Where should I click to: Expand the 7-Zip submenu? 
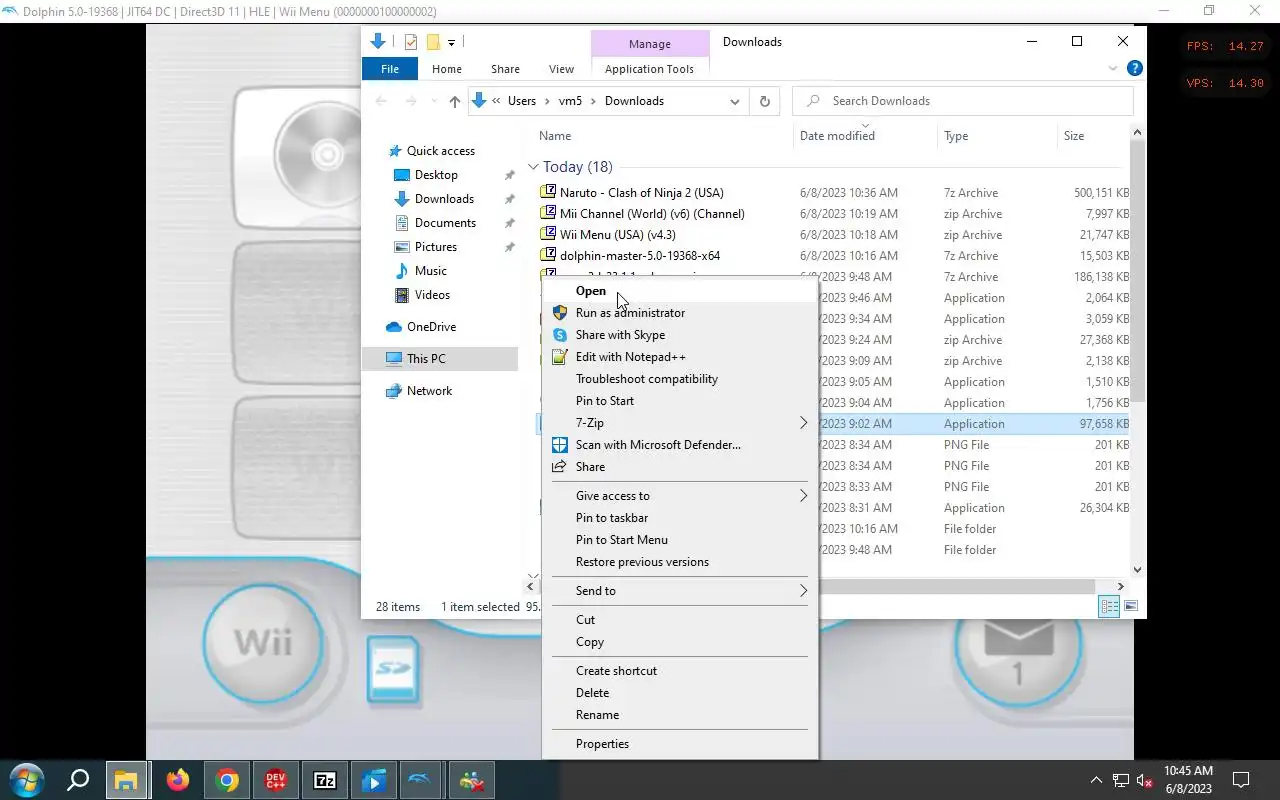click(x=680, y=423)
